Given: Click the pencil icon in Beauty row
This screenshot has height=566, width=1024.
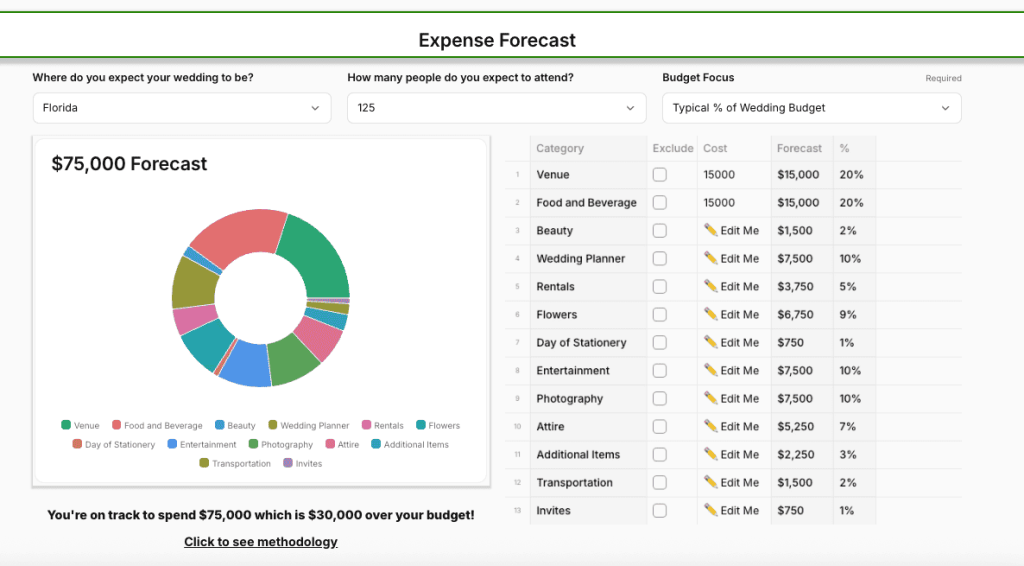Looking at the screenshot, I should (x=711, y=230).
